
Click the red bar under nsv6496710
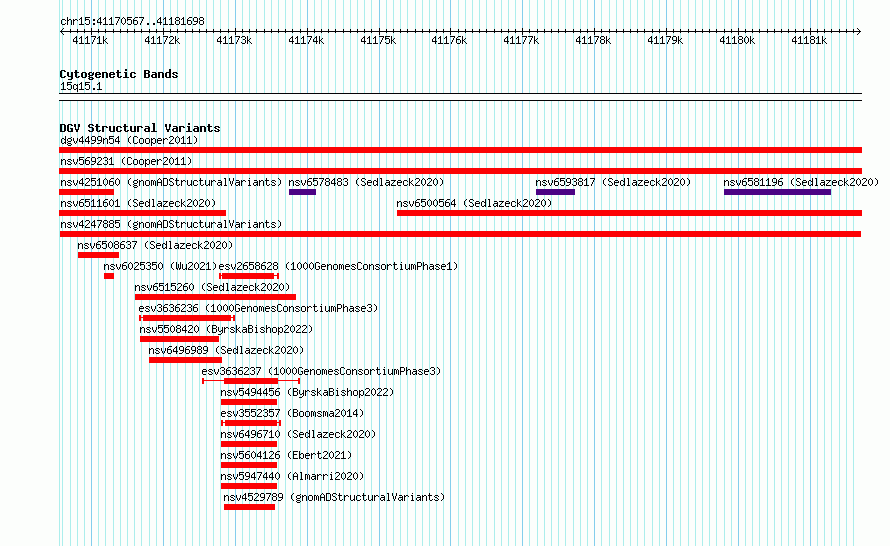(249, 444)
